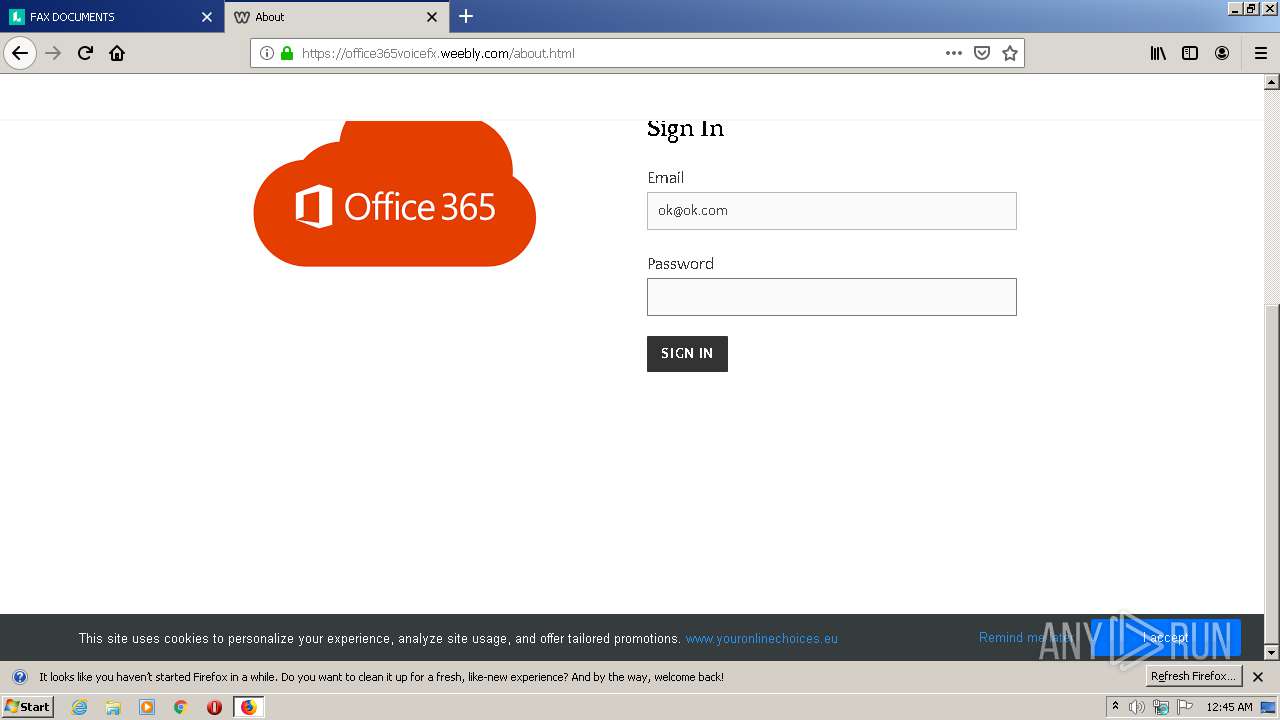Launch Internet Explorer from taskbar
Viewport: 1280px width, 720px height.
point(79,707)
